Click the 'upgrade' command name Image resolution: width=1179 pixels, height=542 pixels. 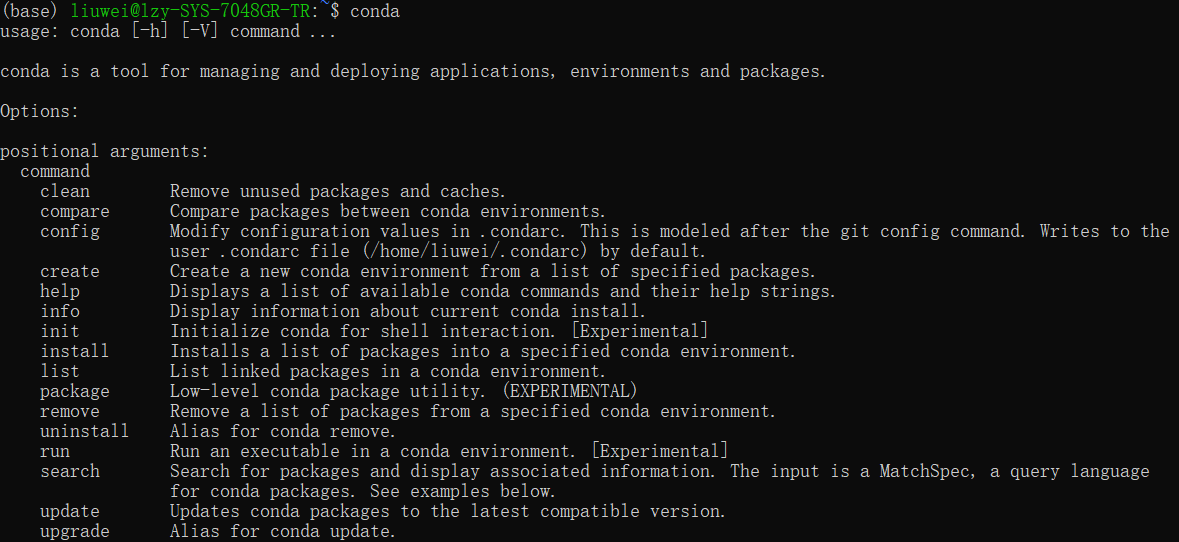pos(74,531)
